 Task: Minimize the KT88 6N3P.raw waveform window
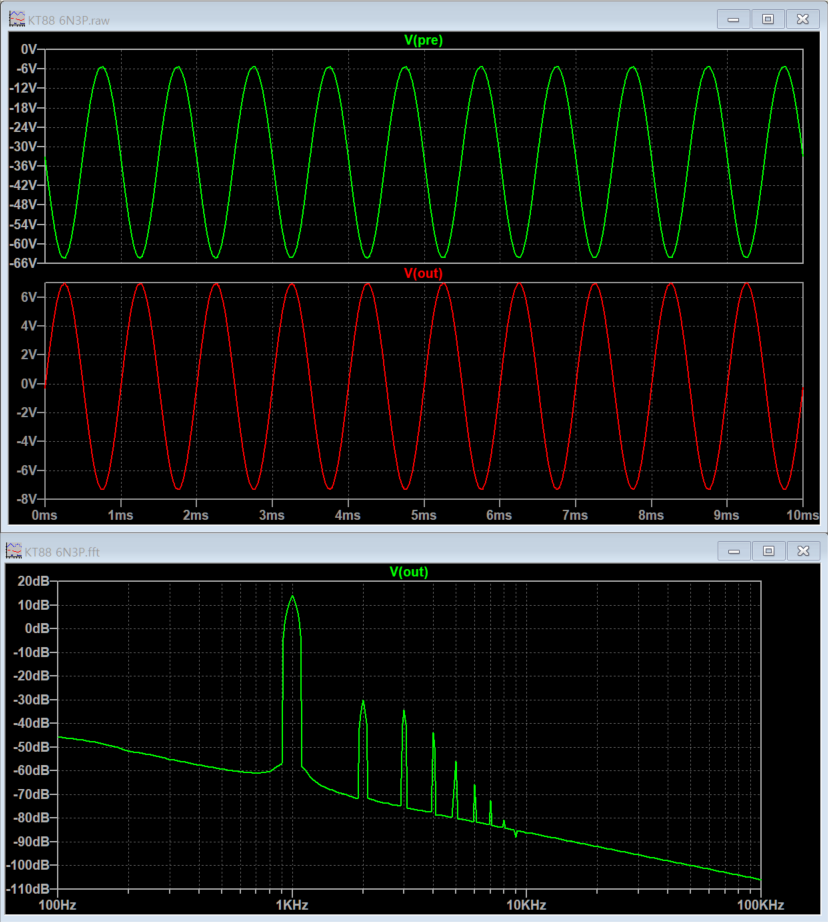[736, 19]
